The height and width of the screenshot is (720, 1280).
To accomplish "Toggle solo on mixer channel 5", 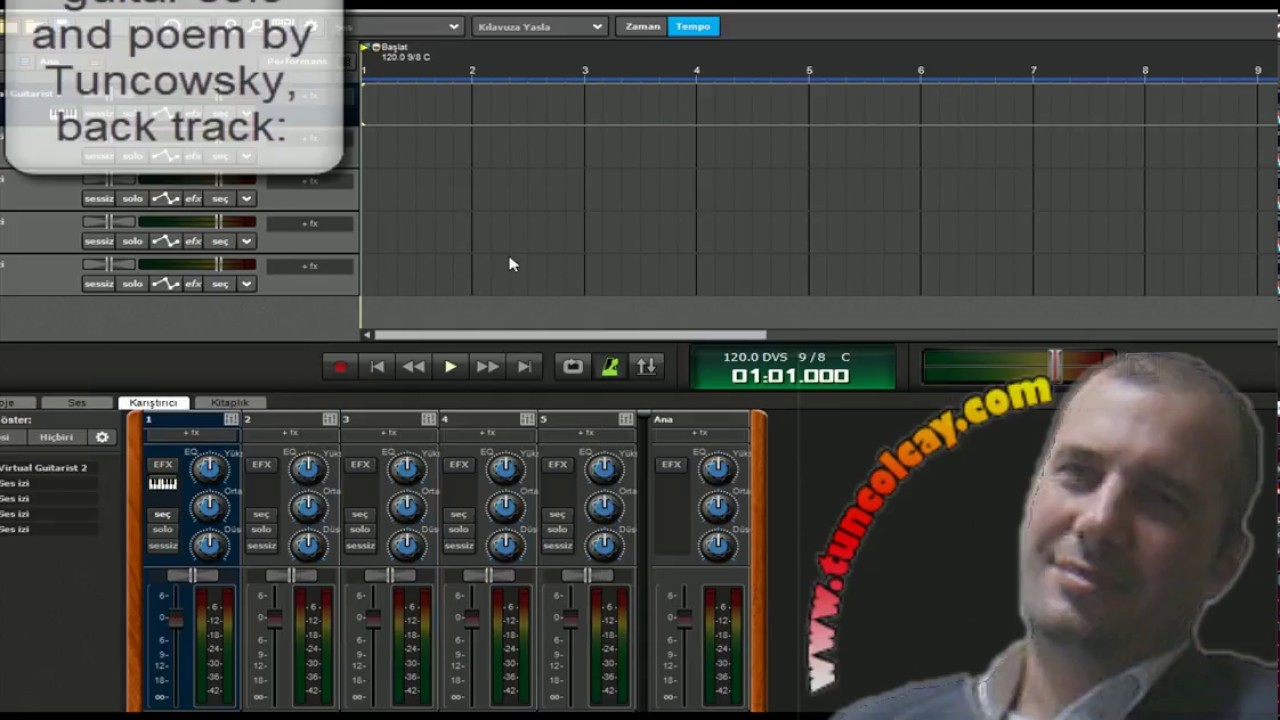I will tap(557, 530).
